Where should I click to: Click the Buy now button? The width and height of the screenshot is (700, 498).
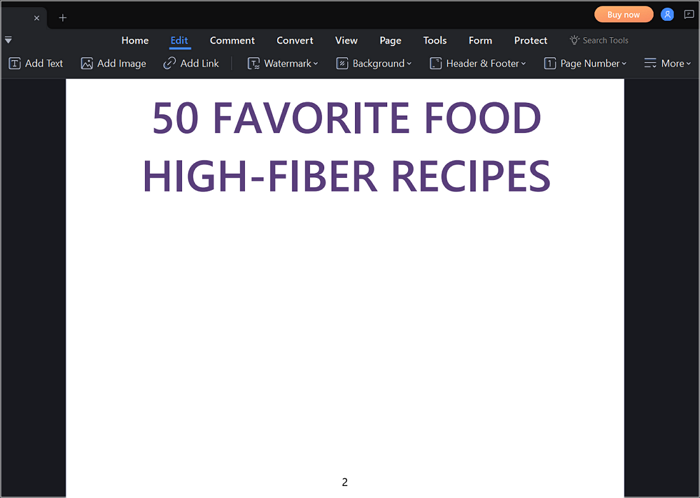point(623,15)
